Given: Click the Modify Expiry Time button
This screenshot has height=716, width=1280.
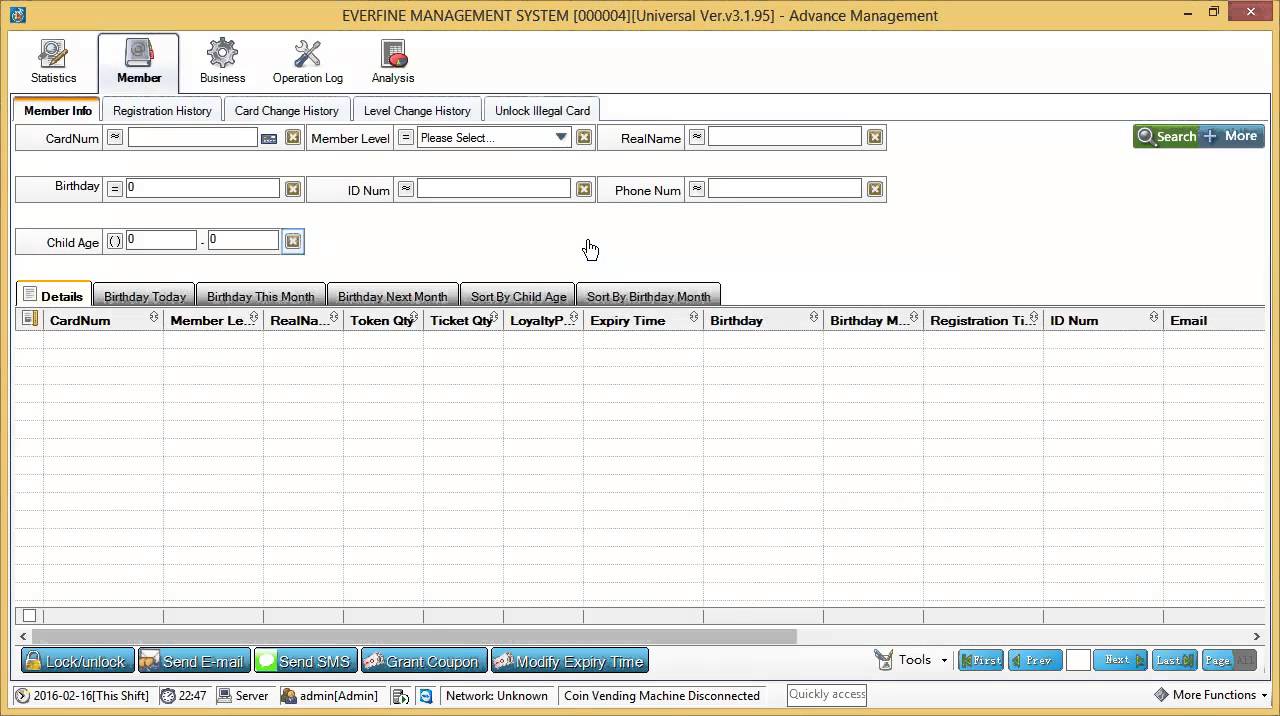Looking at the screenshot, I should pyautogui.click(x=569, y=661).
